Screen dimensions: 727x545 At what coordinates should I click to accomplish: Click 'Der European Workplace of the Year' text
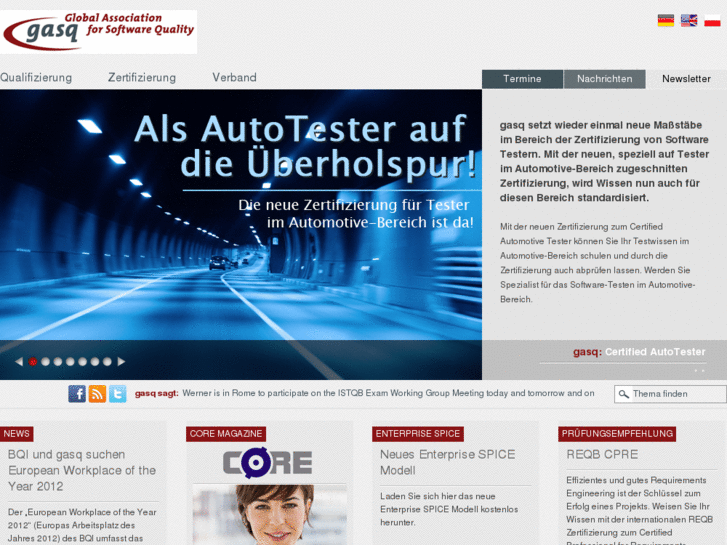82,526
